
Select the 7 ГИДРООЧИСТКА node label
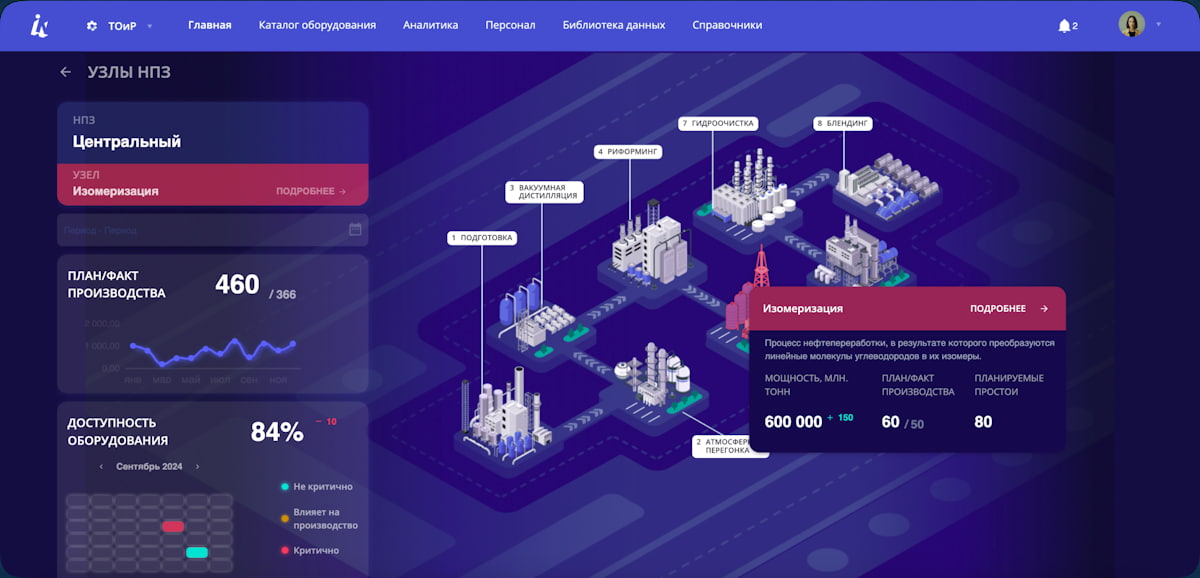point(718,124)
